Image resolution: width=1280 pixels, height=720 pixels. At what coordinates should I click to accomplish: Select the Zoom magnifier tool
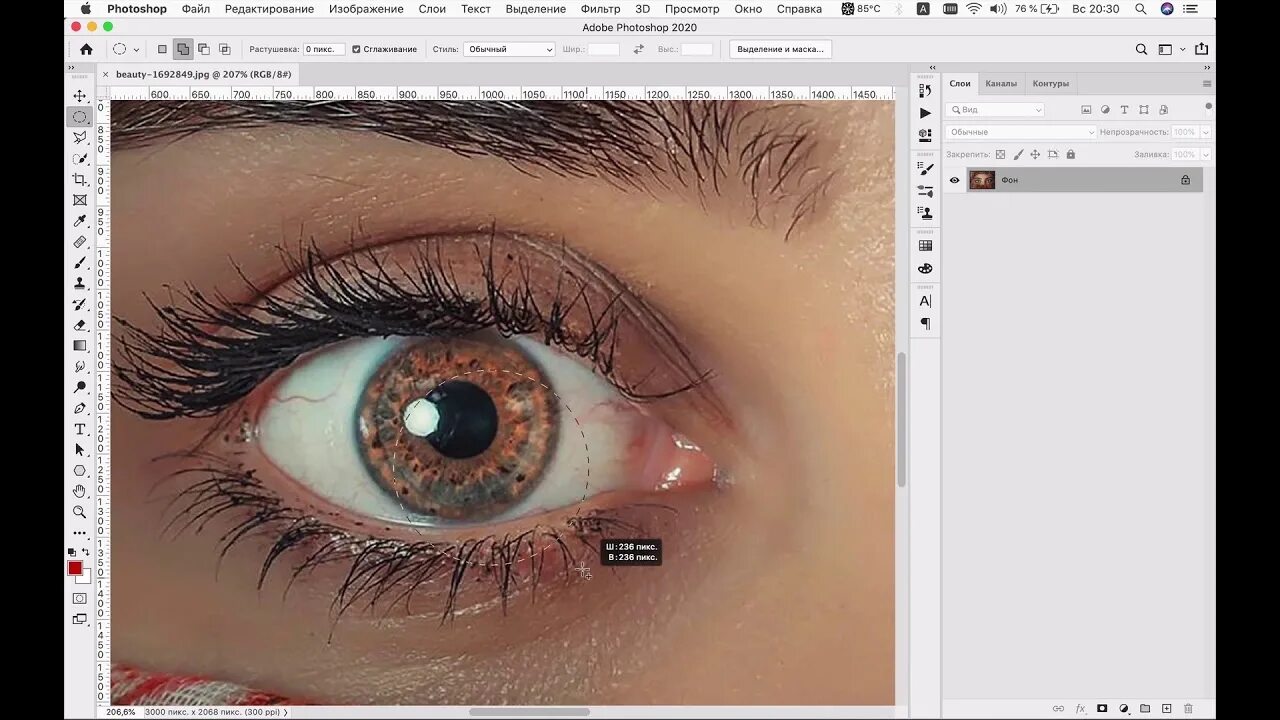[80, 512]
